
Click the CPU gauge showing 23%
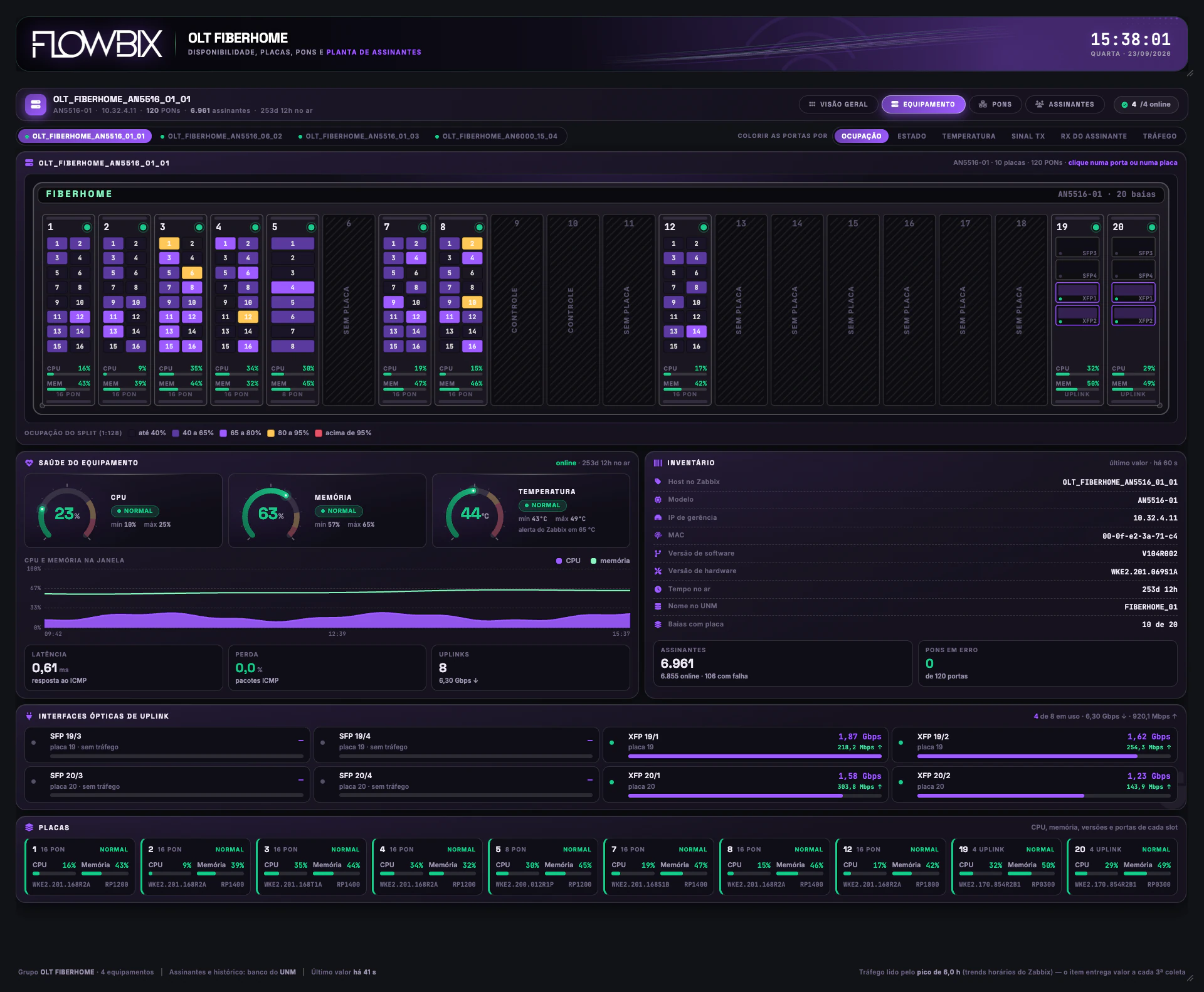tap(67, 514)
